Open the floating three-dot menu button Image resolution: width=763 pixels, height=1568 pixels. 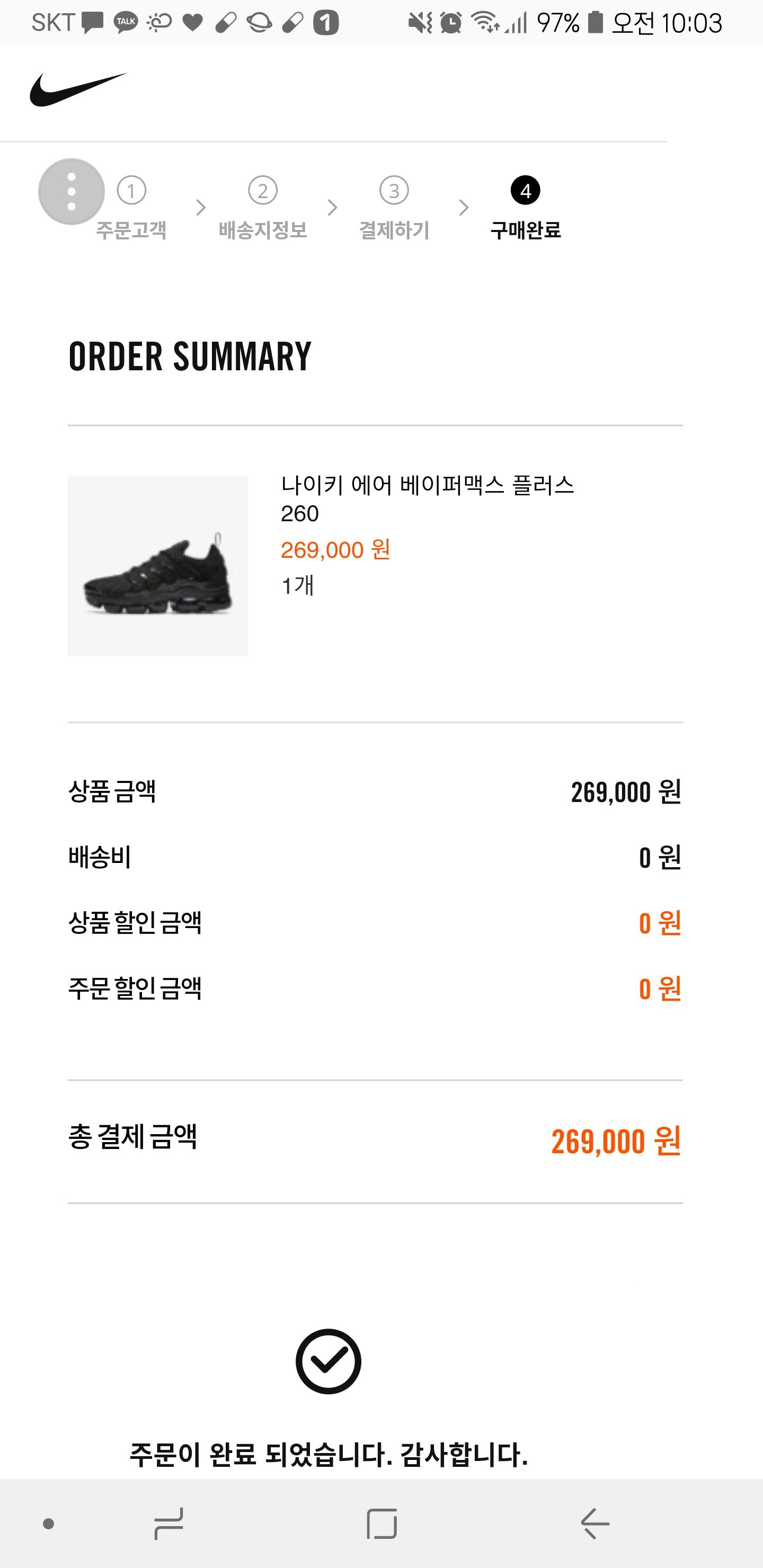(71, 192)
